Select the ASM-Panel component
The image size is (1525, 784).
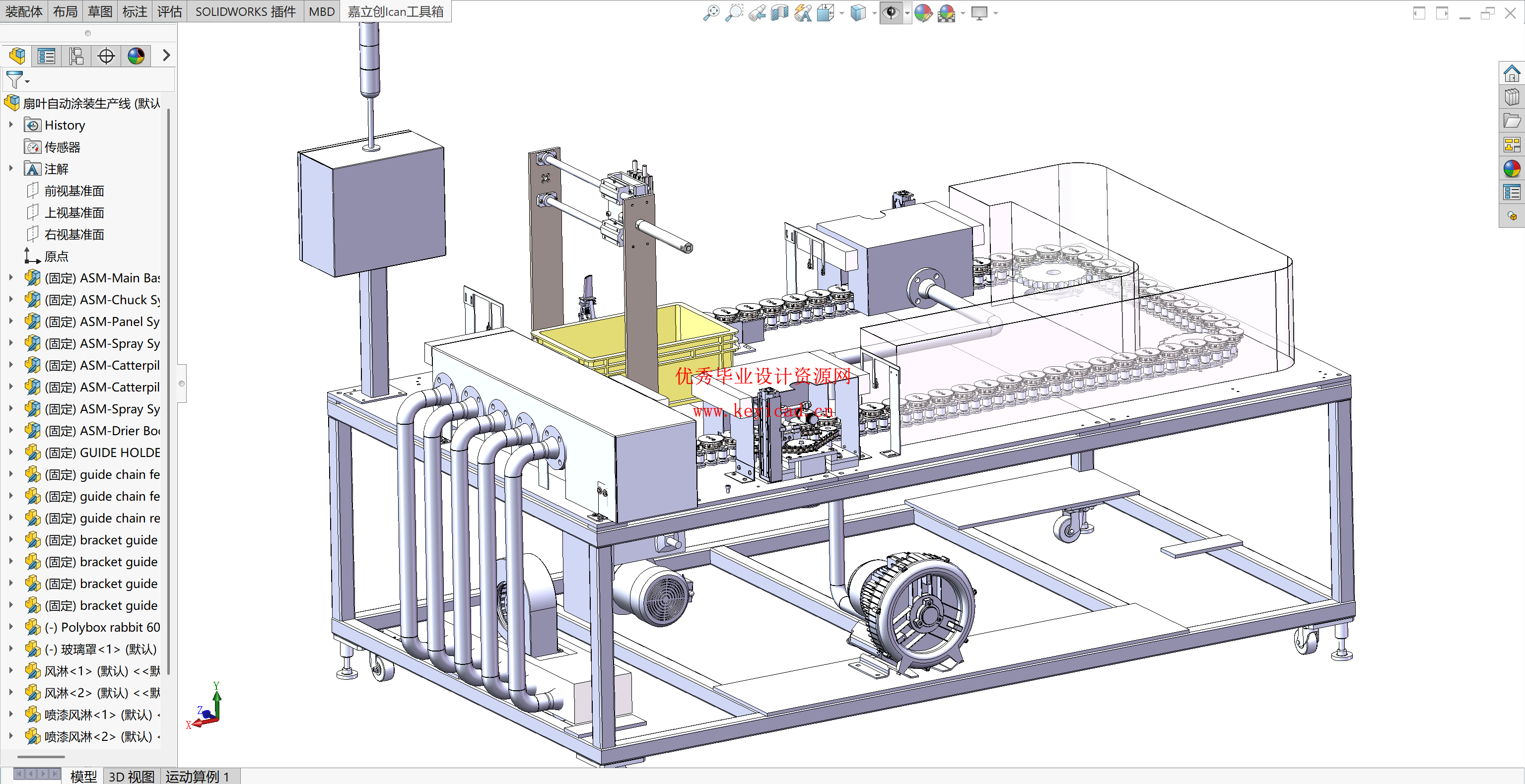click(92, 322)
